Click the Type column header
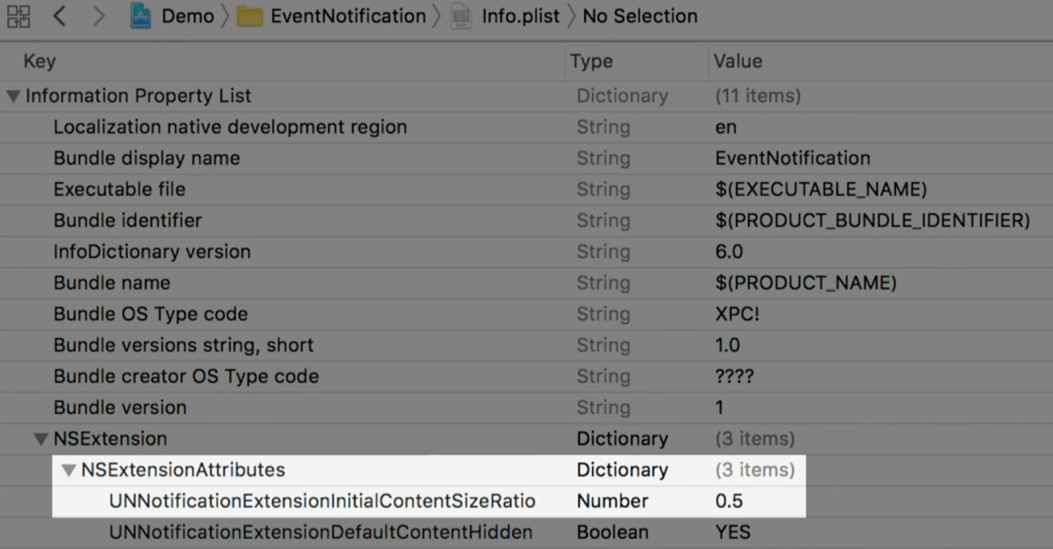The width and height of the screenshot is (1053, 549). [x=591, y=61]
